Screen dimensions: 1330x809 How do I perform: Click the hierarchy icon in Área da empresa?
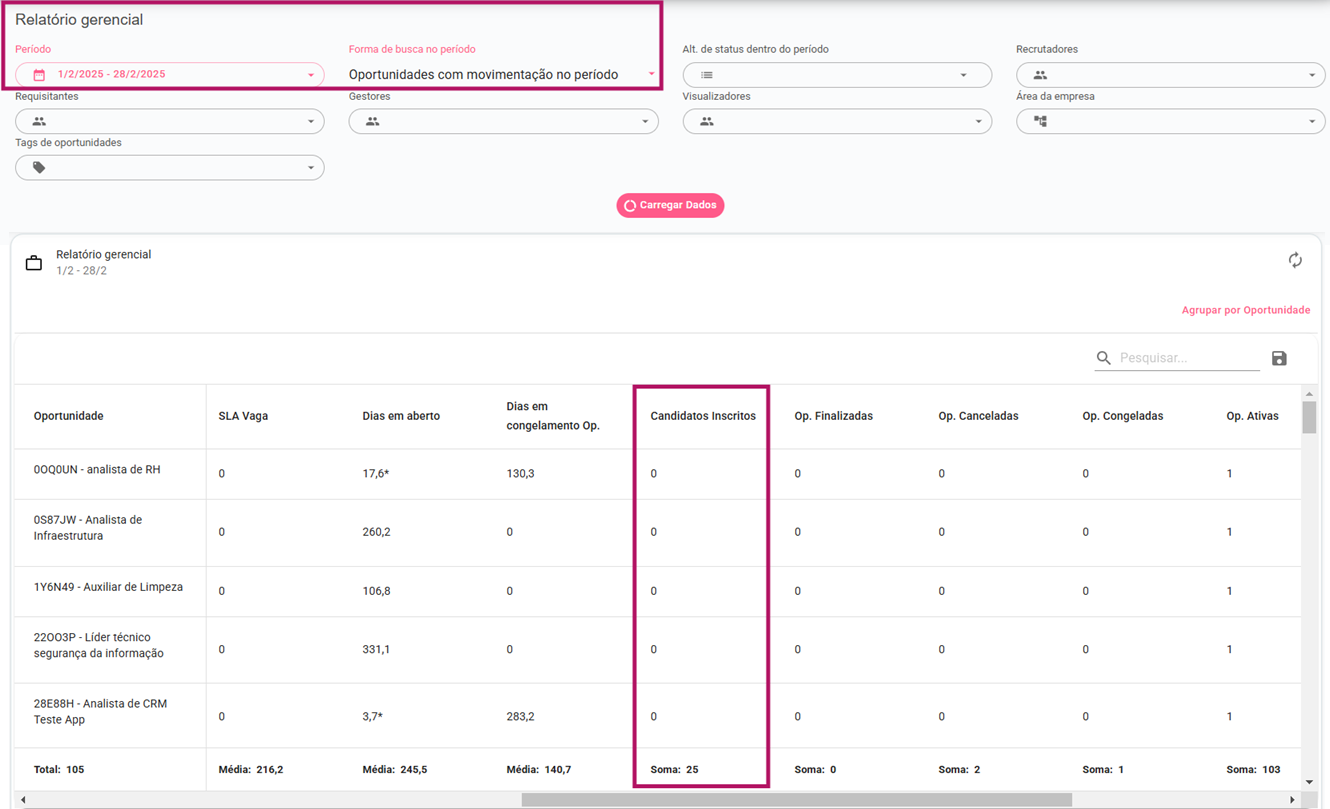point(1040,121)
